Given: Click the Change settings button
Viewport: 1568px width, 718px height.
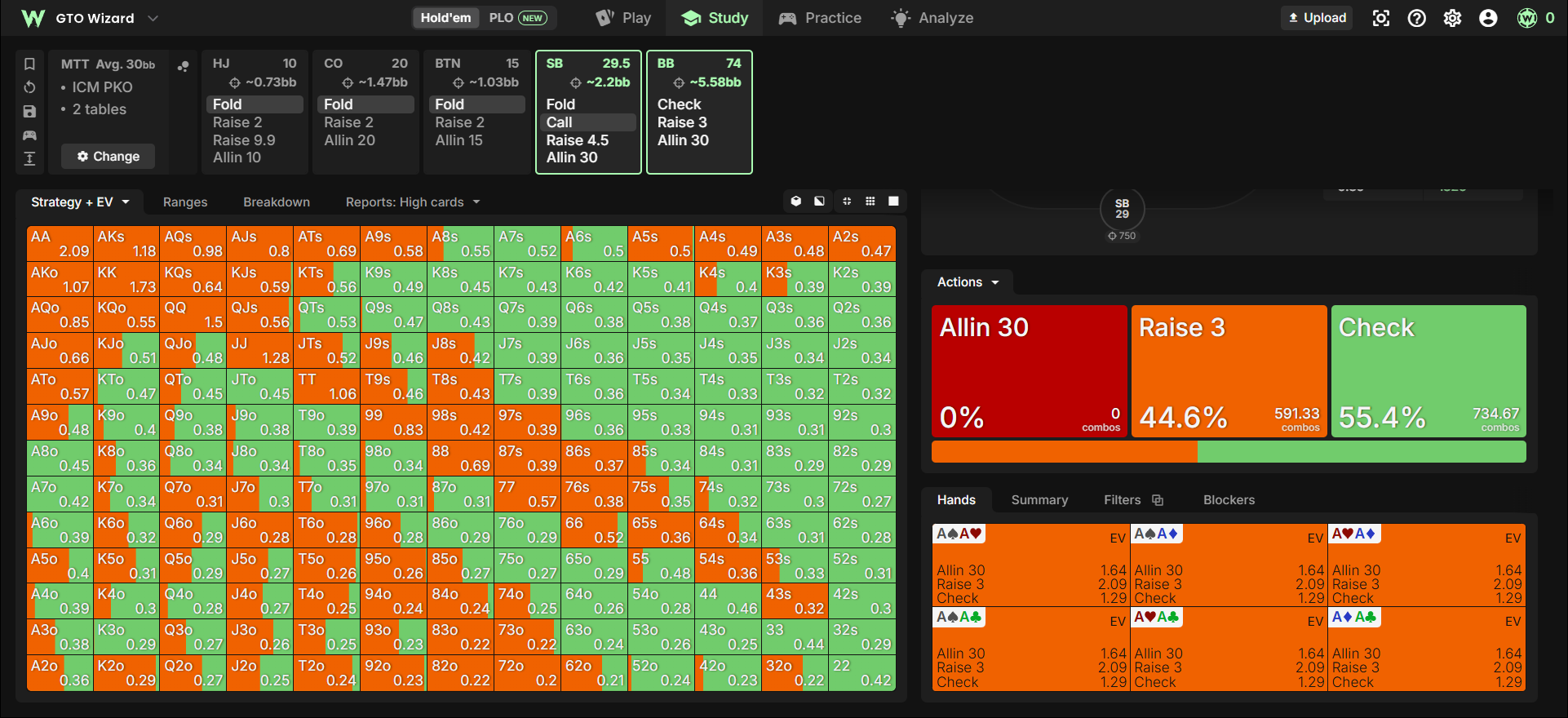Looking at the screenshot, I should coord(108,157).
